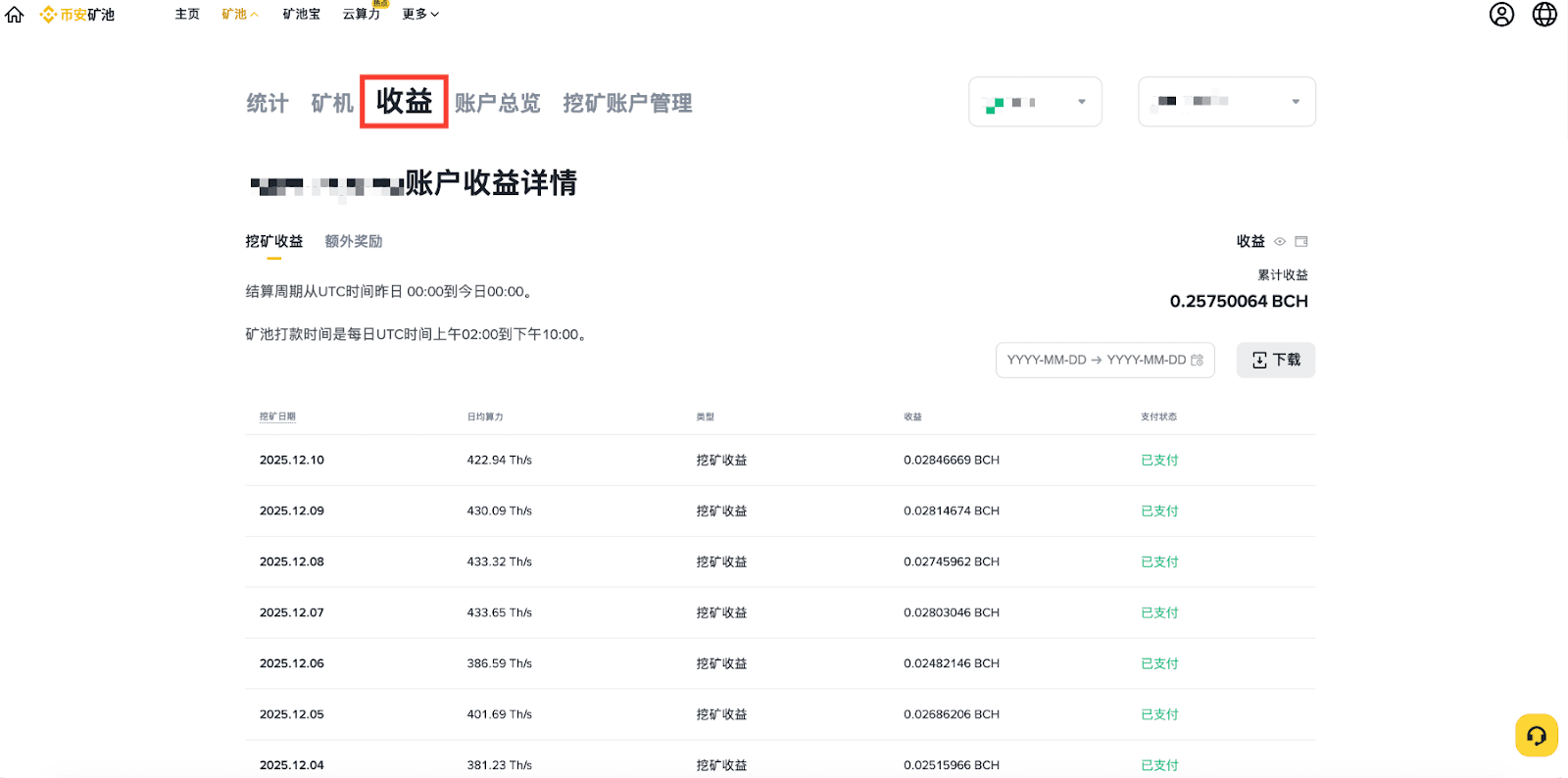Open 云算力 in the top navigation
This screenshot has width=1568, height=778.
(362, 14)
